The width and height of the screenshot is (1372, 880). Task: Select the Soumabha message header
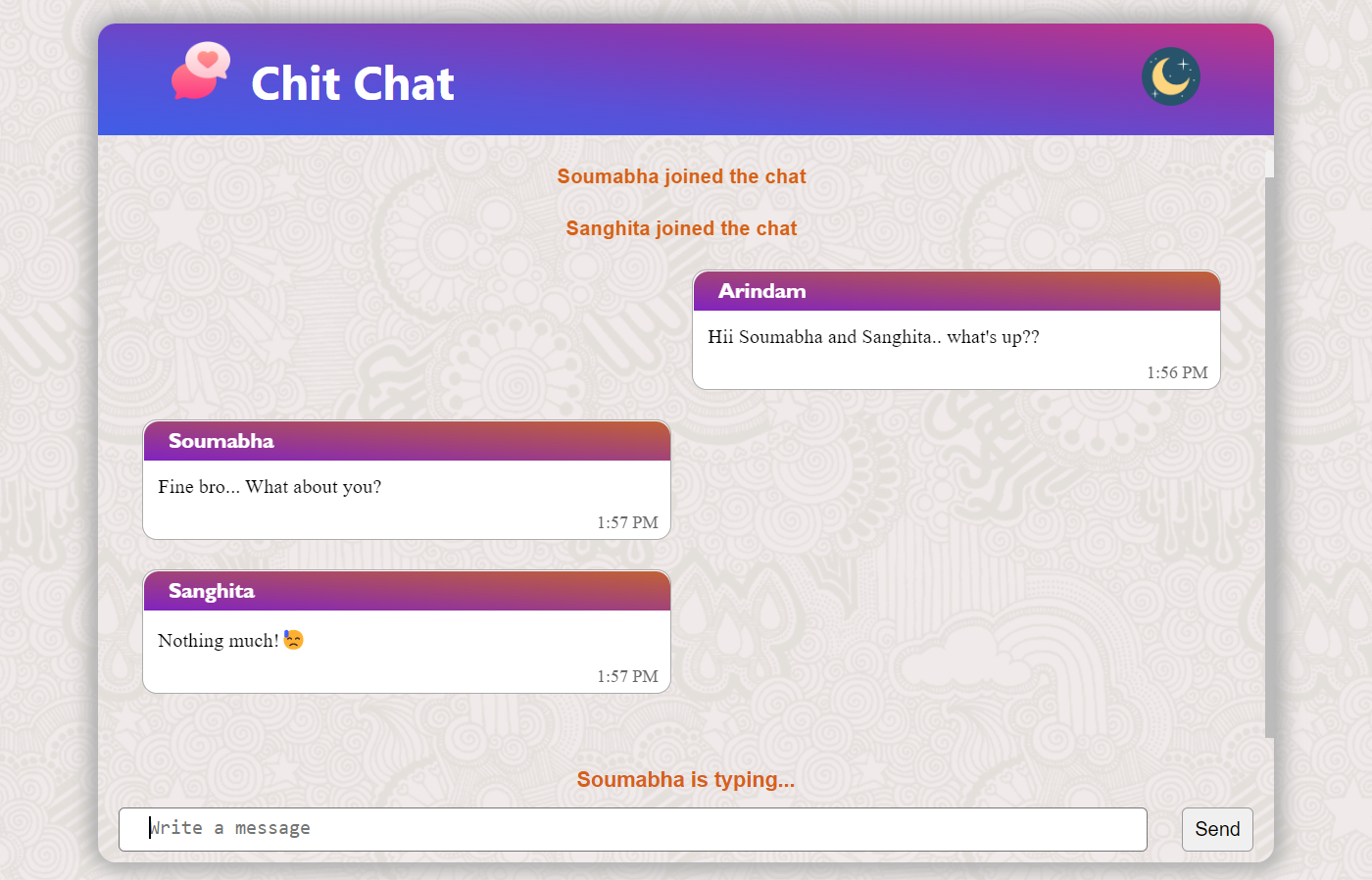(x=407, y=441)
